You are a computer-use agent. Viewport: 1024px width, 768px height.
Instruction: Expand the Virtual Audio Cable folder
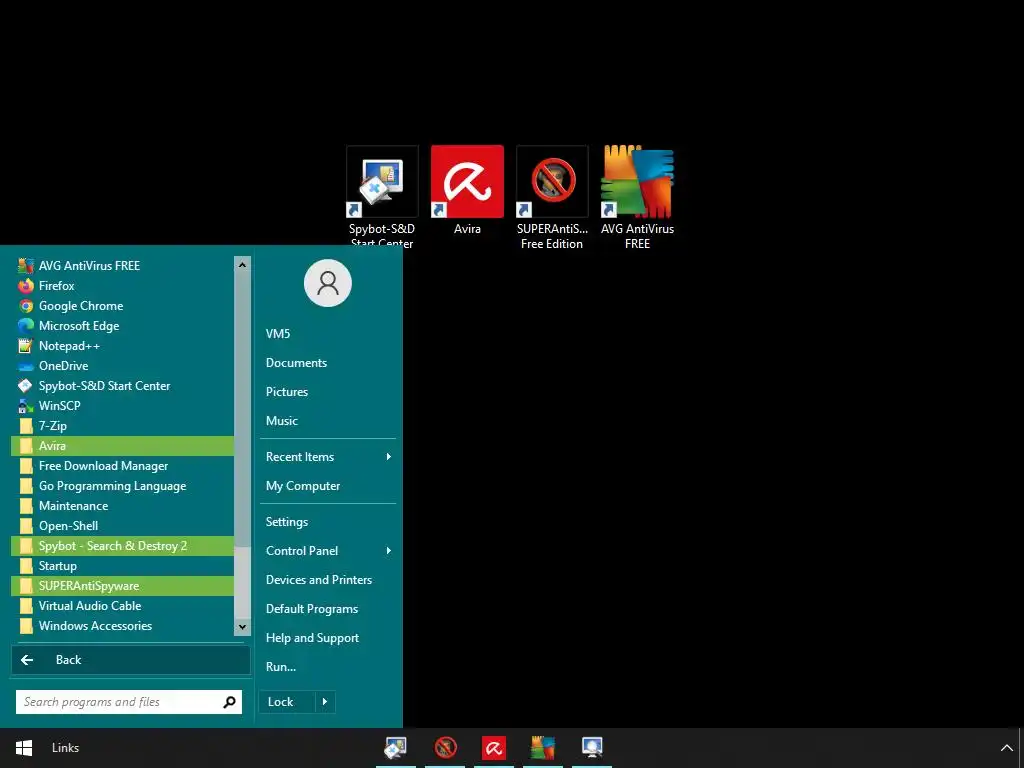click(x=122, y=605)
